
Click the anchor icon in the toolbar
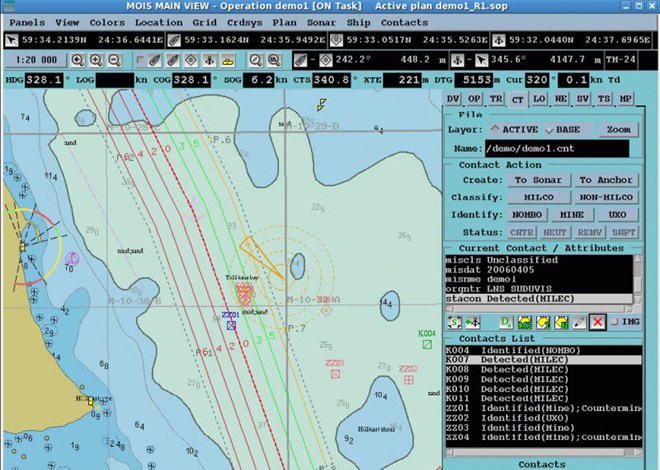tap(209, 60)
